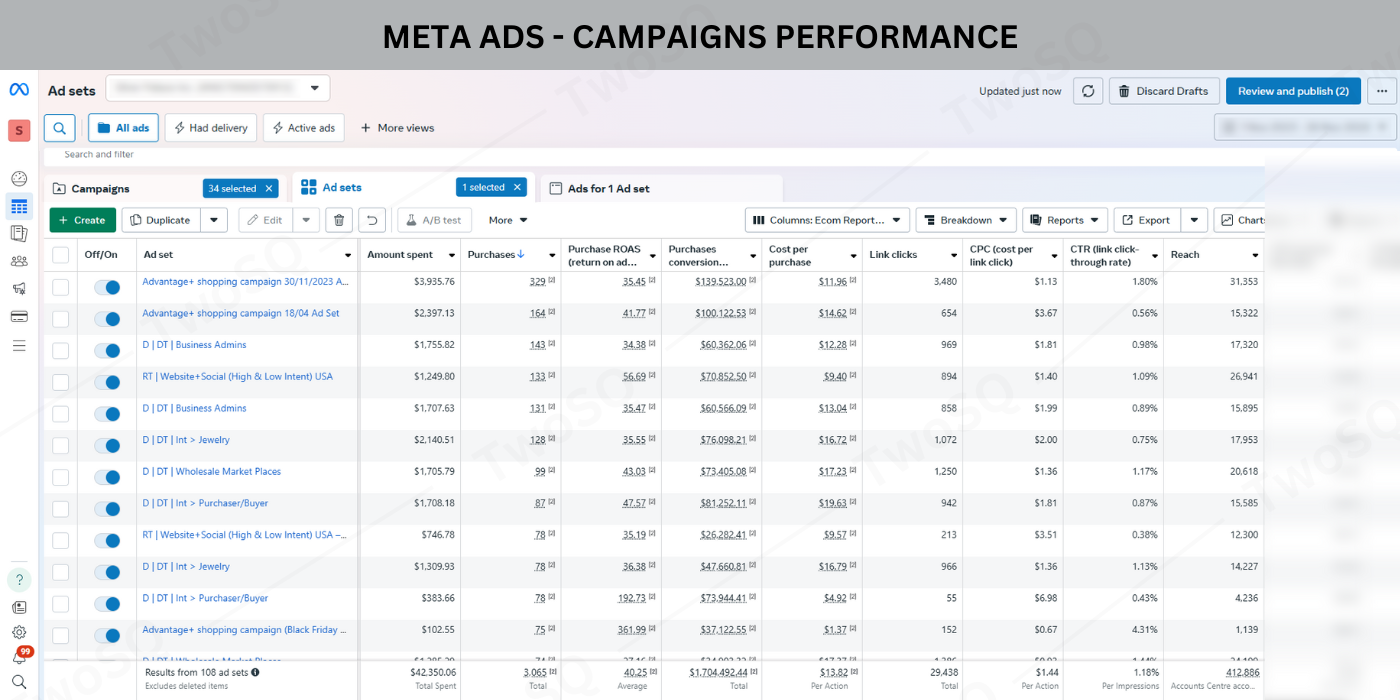Open the Ads for 1 Ad set tab

click(608, 189)
